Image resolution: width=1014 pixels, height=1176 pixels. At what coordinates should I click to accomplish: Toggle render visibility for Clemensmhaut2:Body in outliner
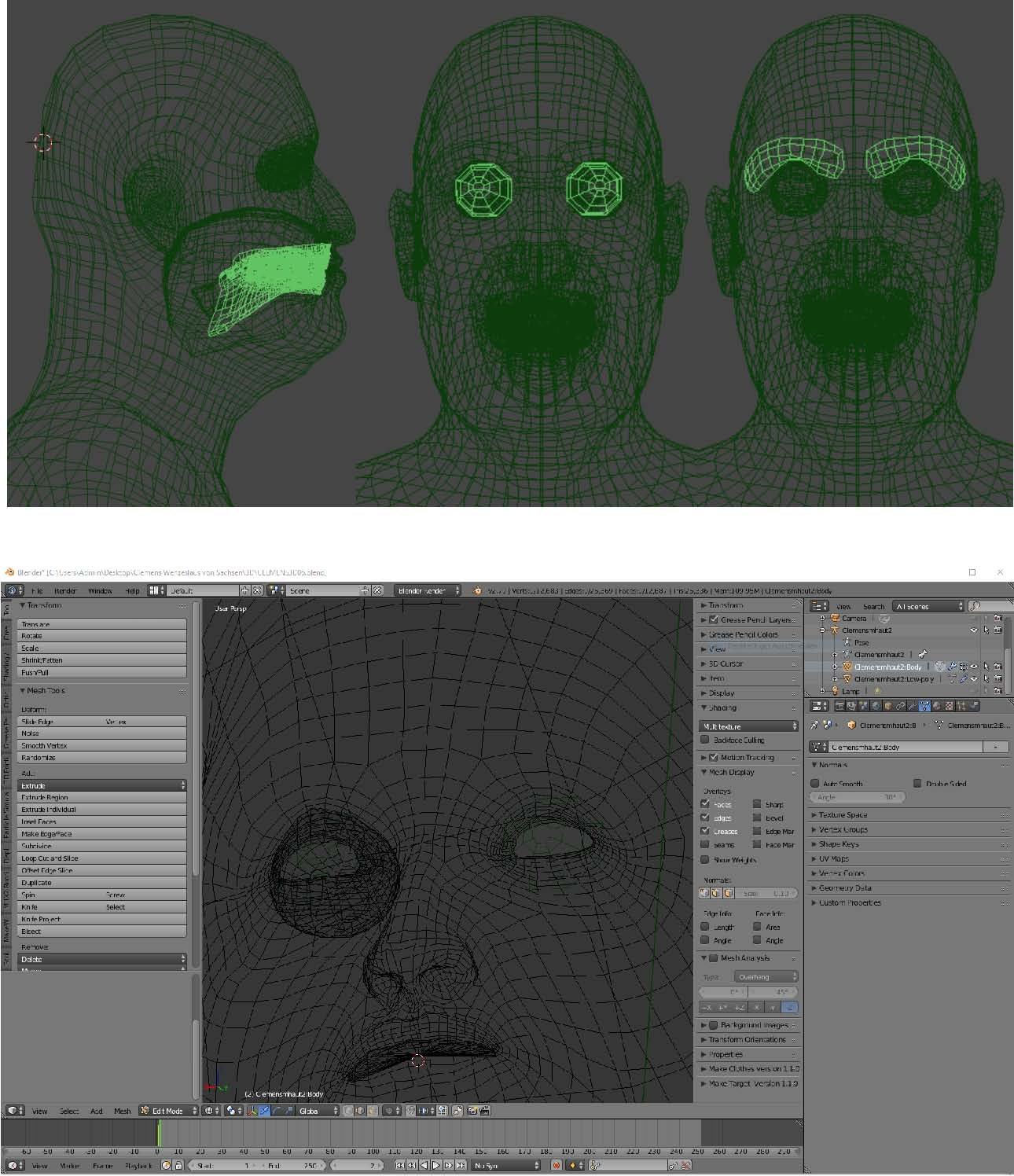point(997,667)
